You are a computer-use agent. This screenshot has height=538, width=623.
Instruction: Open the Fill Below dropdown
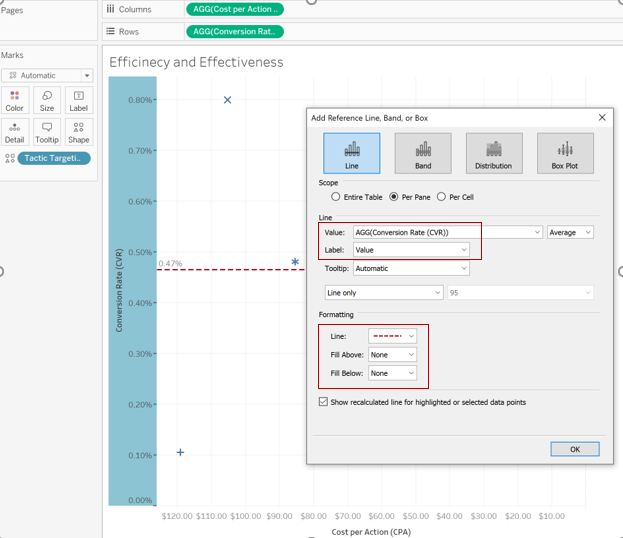393,373
